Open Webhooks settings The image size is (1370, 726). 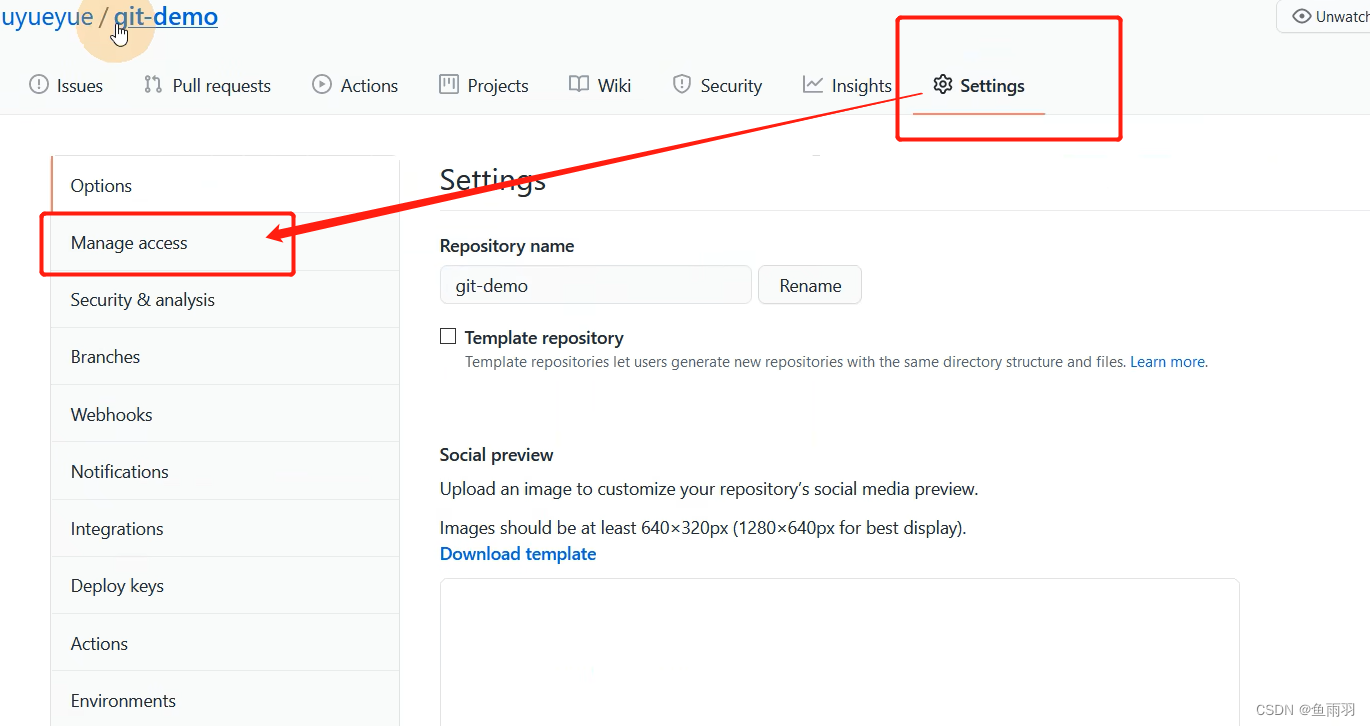coord(225,414)
